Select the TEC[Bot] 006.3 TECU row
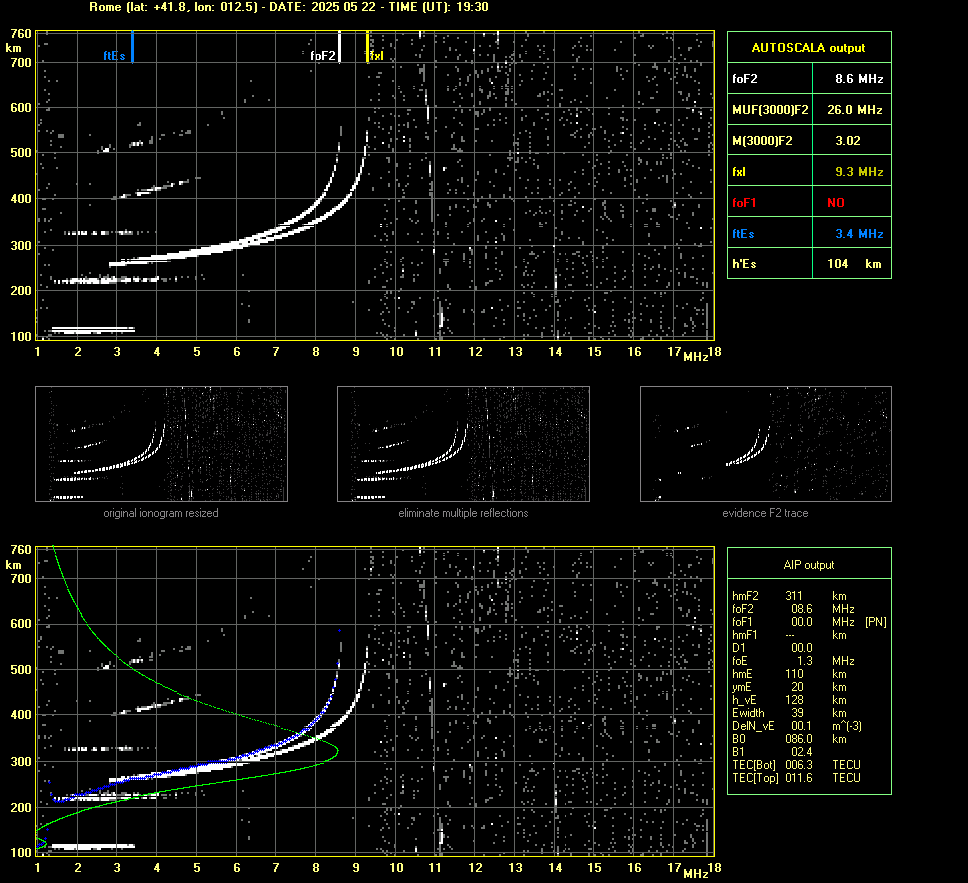968x883 pixels. [x=796, y=764]
